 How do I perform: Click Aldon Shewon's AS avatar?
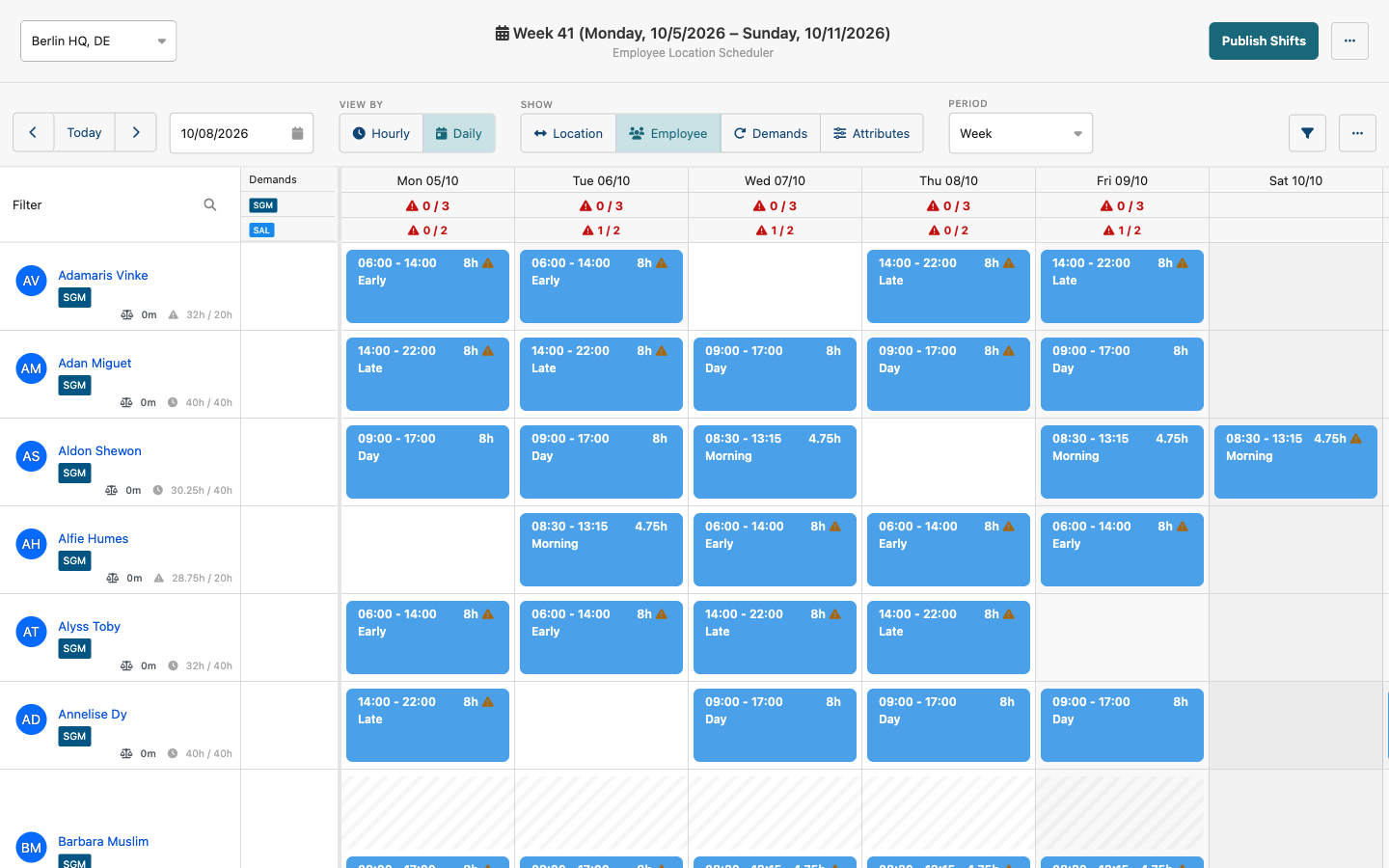tap(31, 456)
